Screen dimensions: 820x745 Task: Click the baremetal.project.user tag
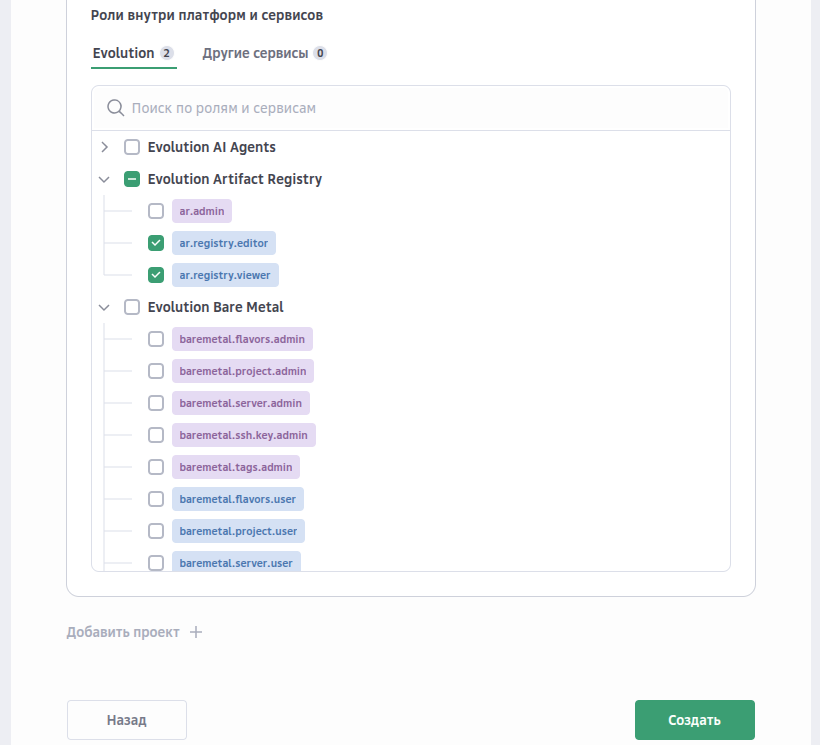coord(238,531)
